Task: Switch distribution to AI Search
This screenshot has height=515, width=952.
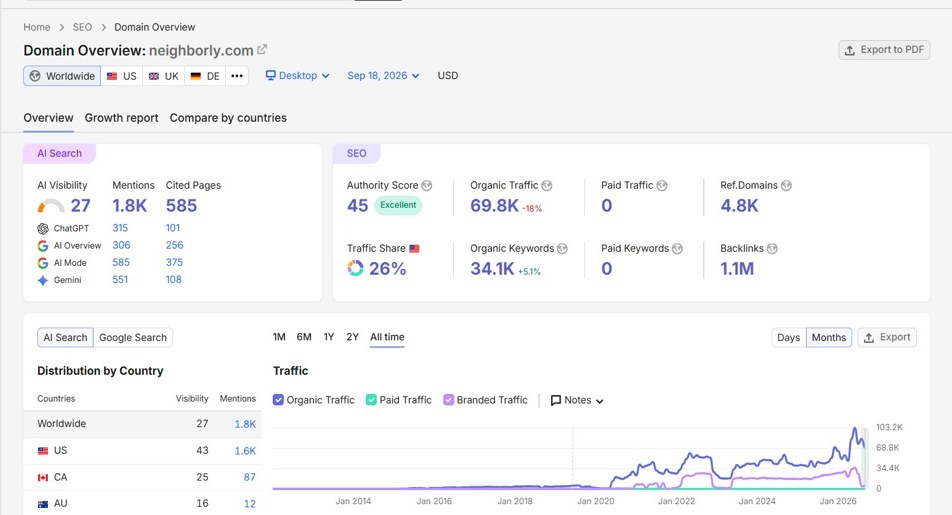Action: coord(66,338)
